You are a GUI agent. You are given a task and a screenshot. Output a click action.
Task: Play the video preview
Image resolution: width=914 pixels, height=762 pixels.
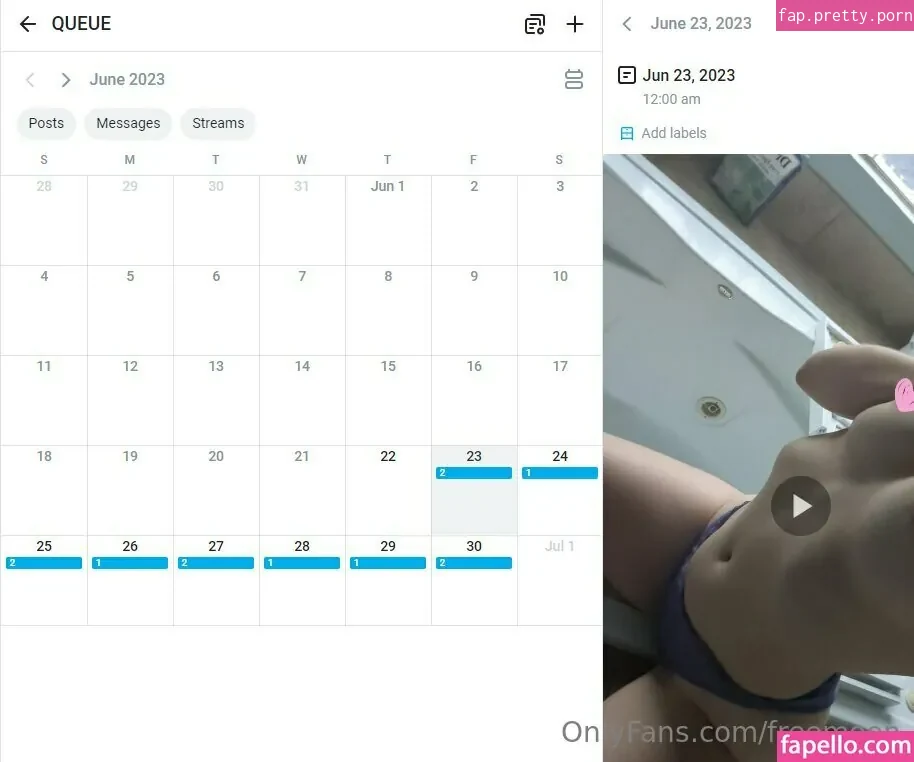coord(800,506)
